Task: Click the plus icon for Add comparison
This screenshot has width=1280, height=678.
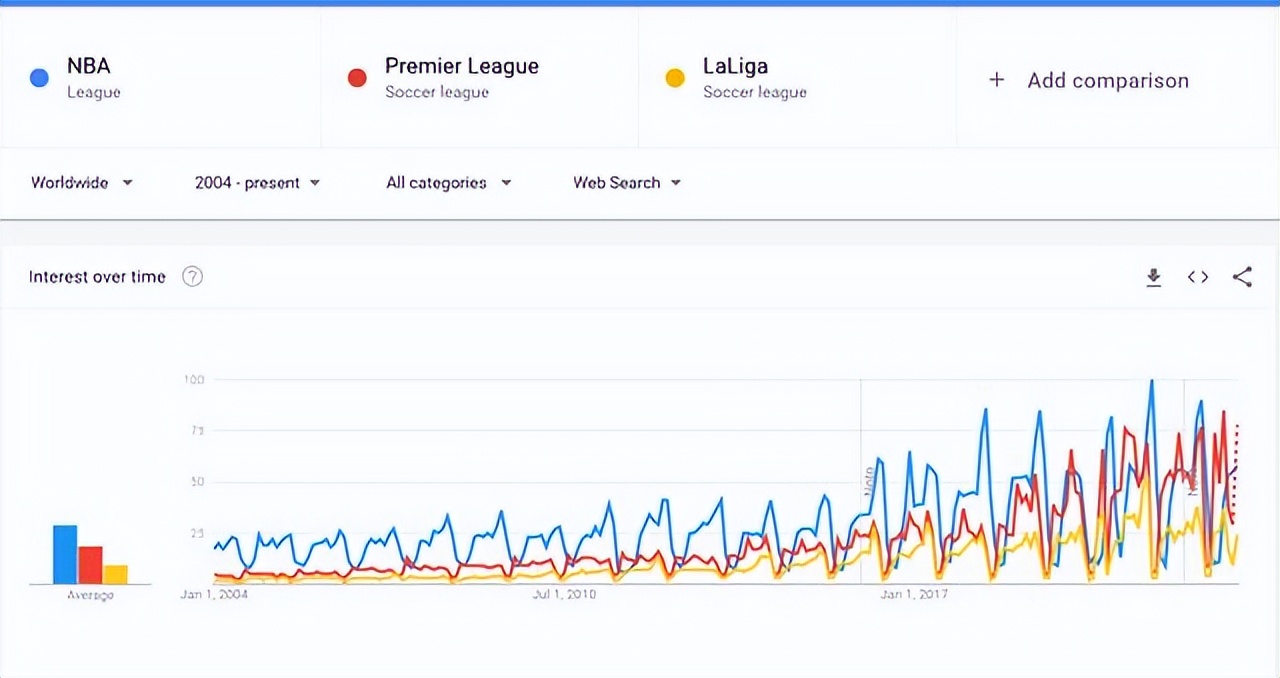Action: point(996,80)
